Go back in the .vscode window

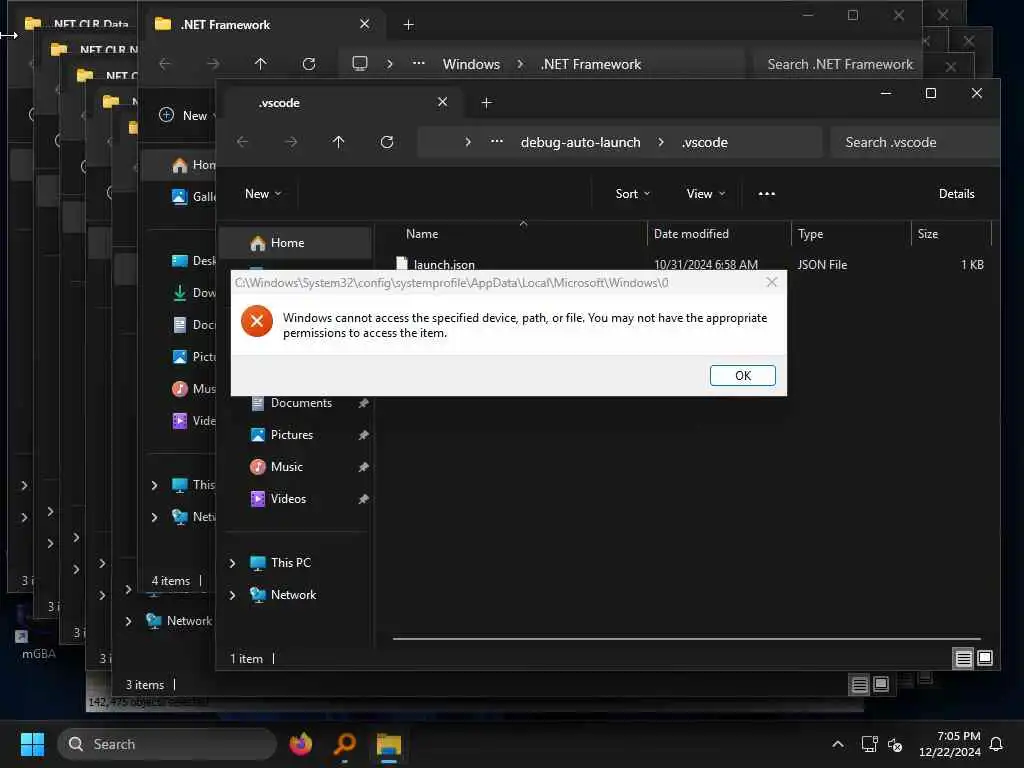[x=242, y=142]
